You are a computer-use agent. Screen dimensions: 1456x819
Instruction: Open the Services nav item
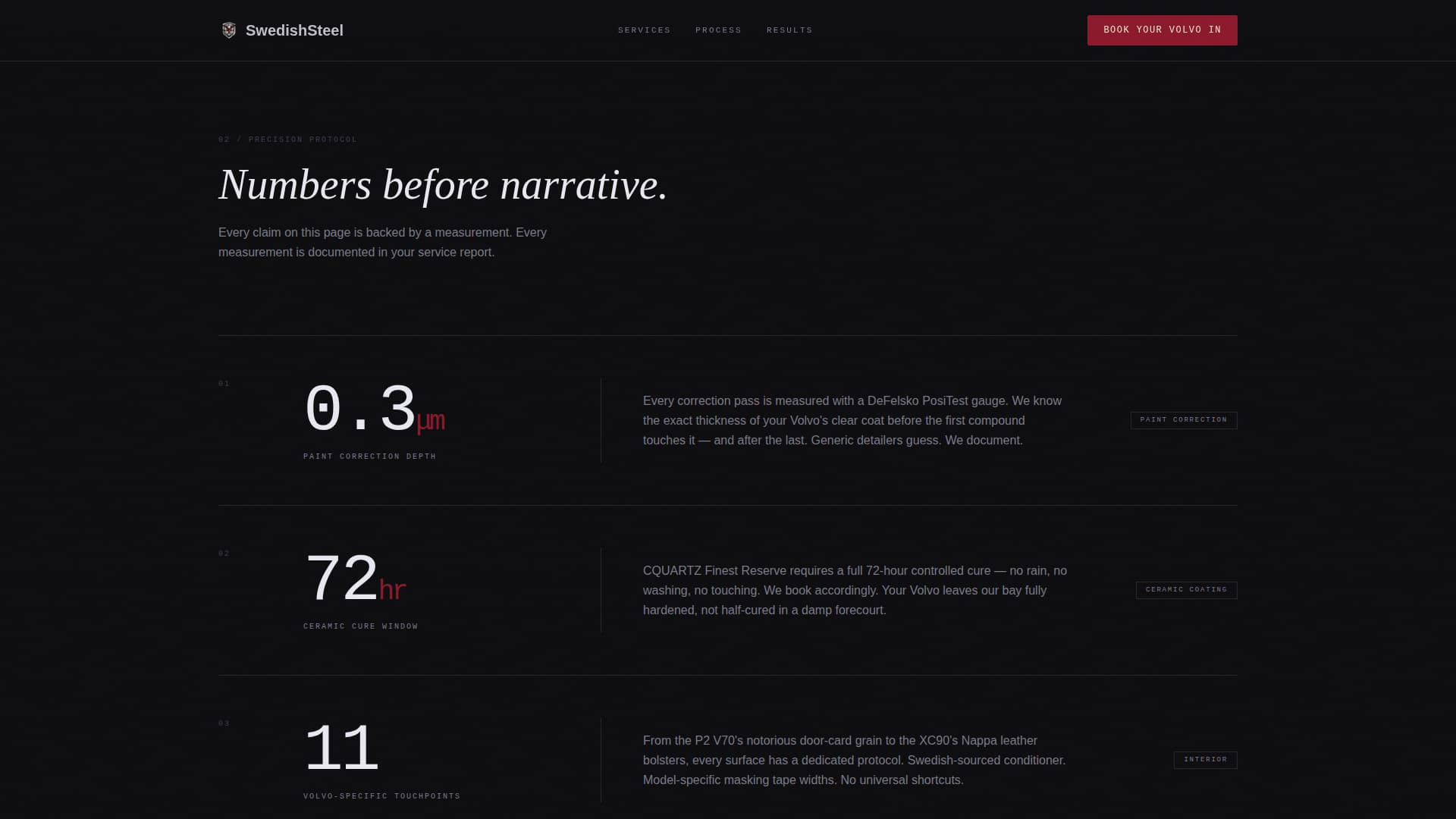click(644, 30)
